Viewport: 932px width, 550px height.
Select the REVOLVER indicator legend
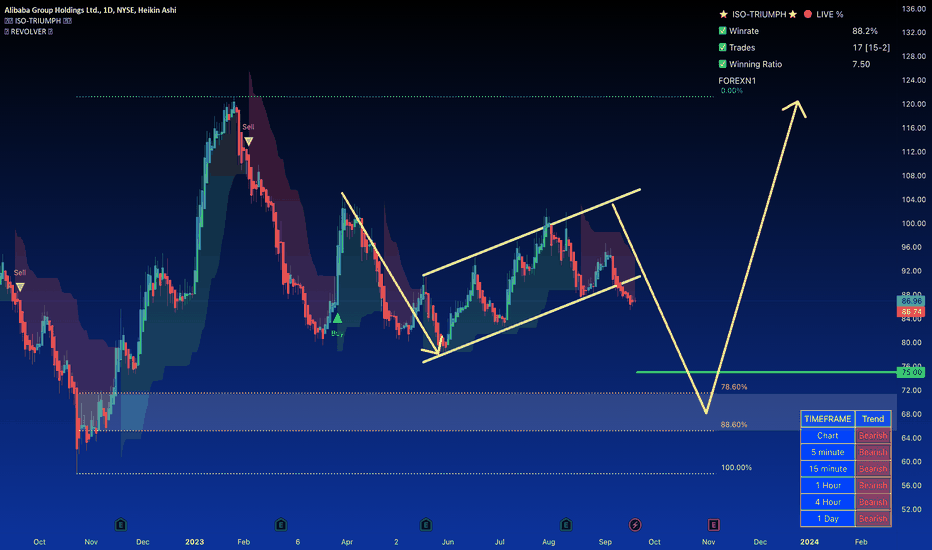[29, 32]
